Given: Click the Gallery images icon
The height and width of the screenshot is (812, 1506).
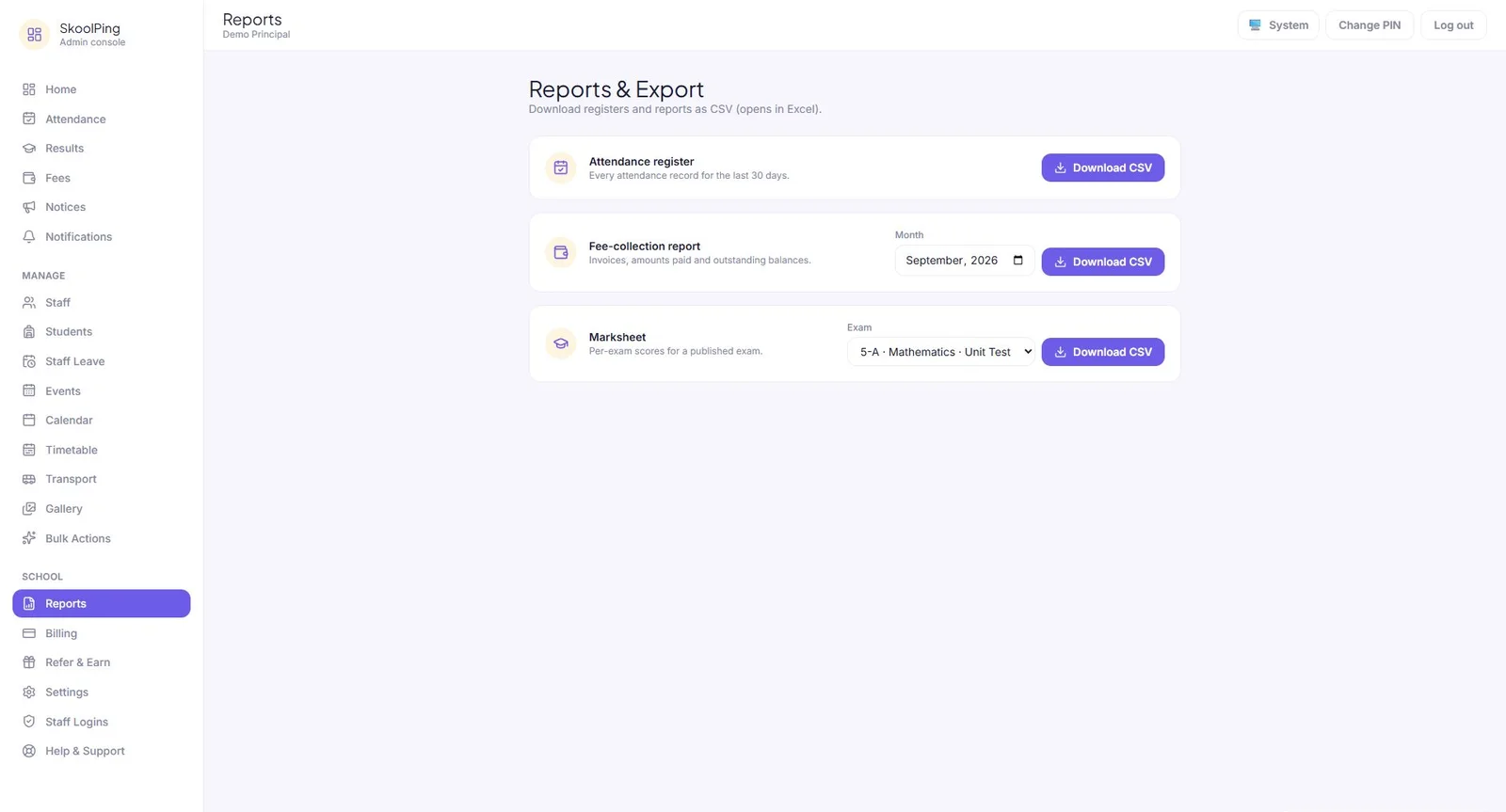Looking at the screenshot, I should coord(29,509).
